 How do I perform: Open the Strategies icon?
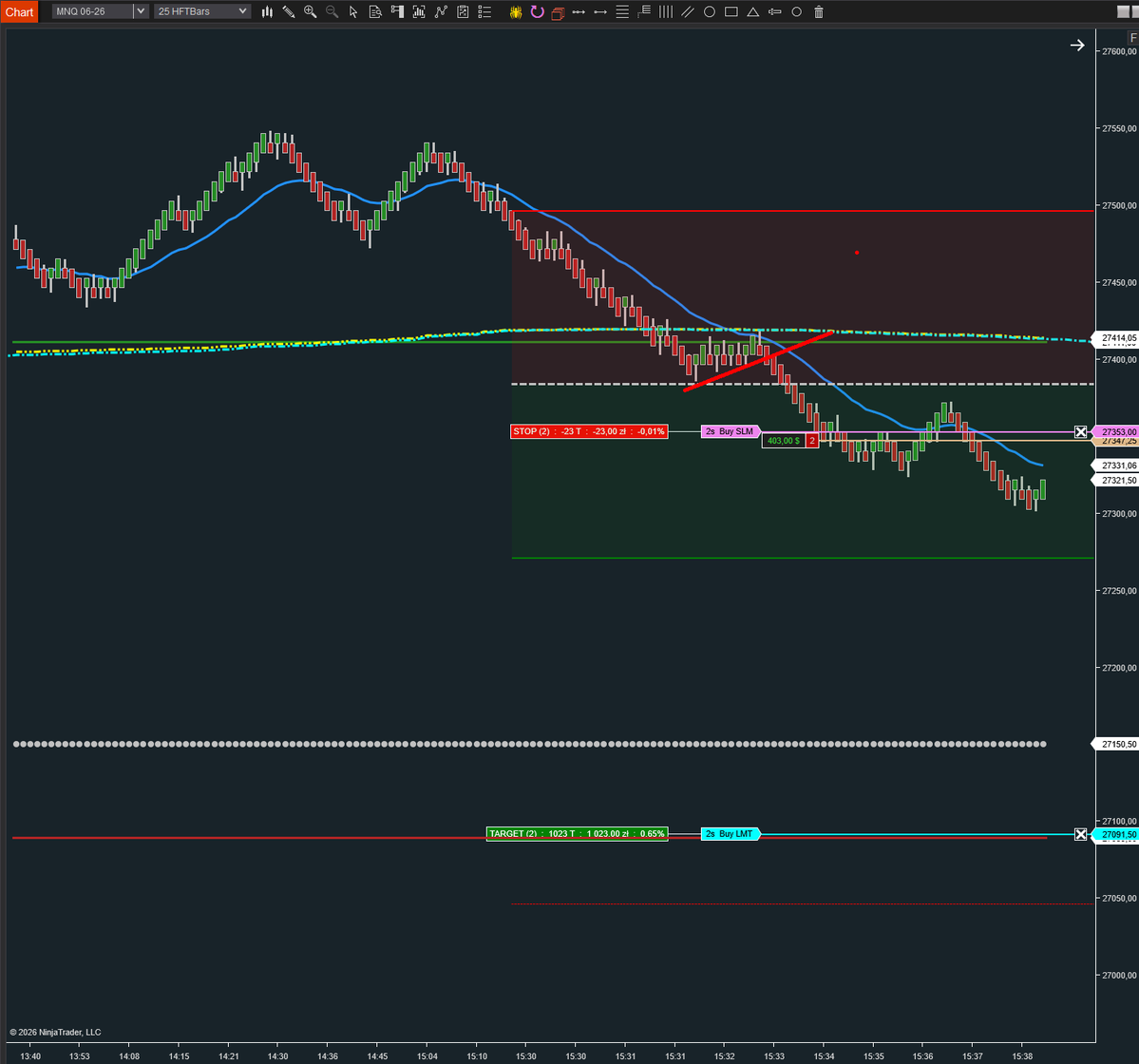point(463,11)
